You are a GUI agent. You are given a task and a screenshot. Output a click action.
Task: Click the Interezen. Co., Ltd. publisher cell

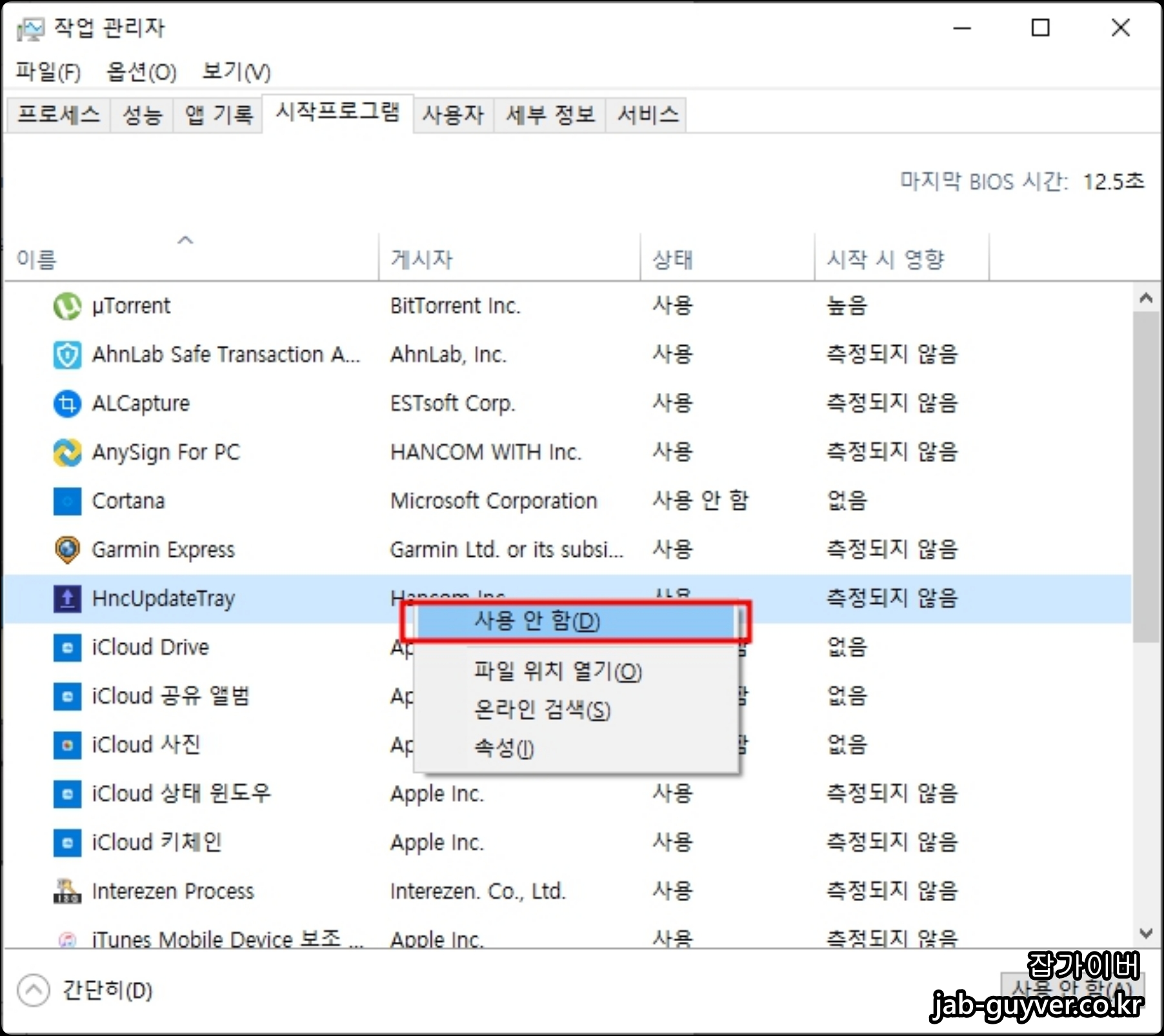(x=477, y=892)
